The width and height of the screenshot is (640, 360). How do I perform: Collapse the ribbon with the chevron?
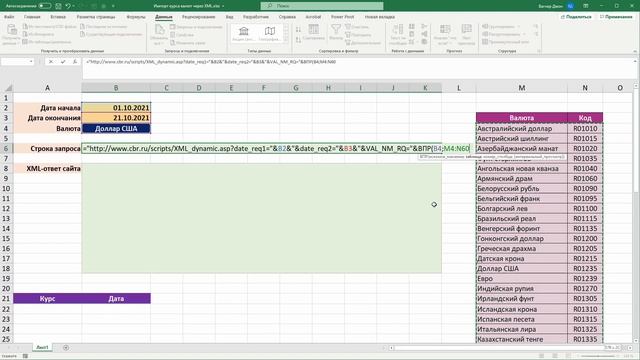[x=635, y=51]
